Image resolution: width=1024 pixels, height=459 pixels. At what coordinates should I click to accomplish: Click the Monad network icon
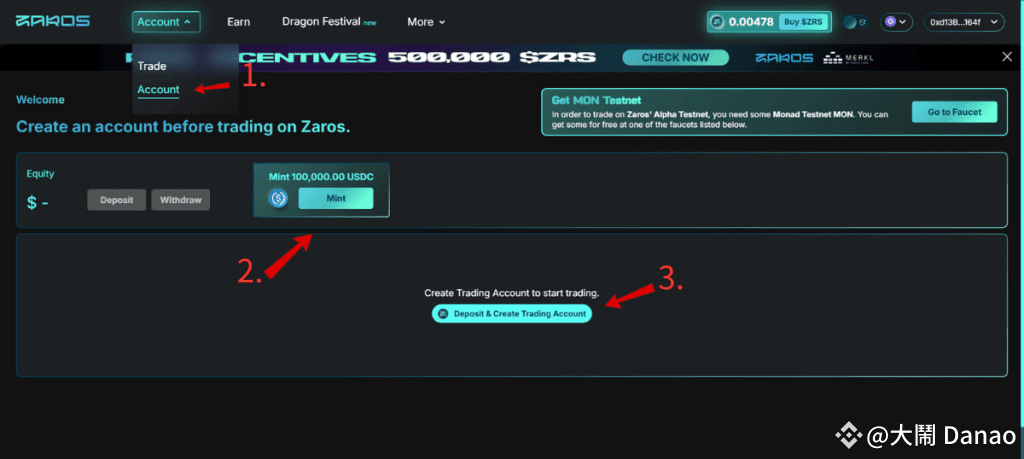coord(889,22)
